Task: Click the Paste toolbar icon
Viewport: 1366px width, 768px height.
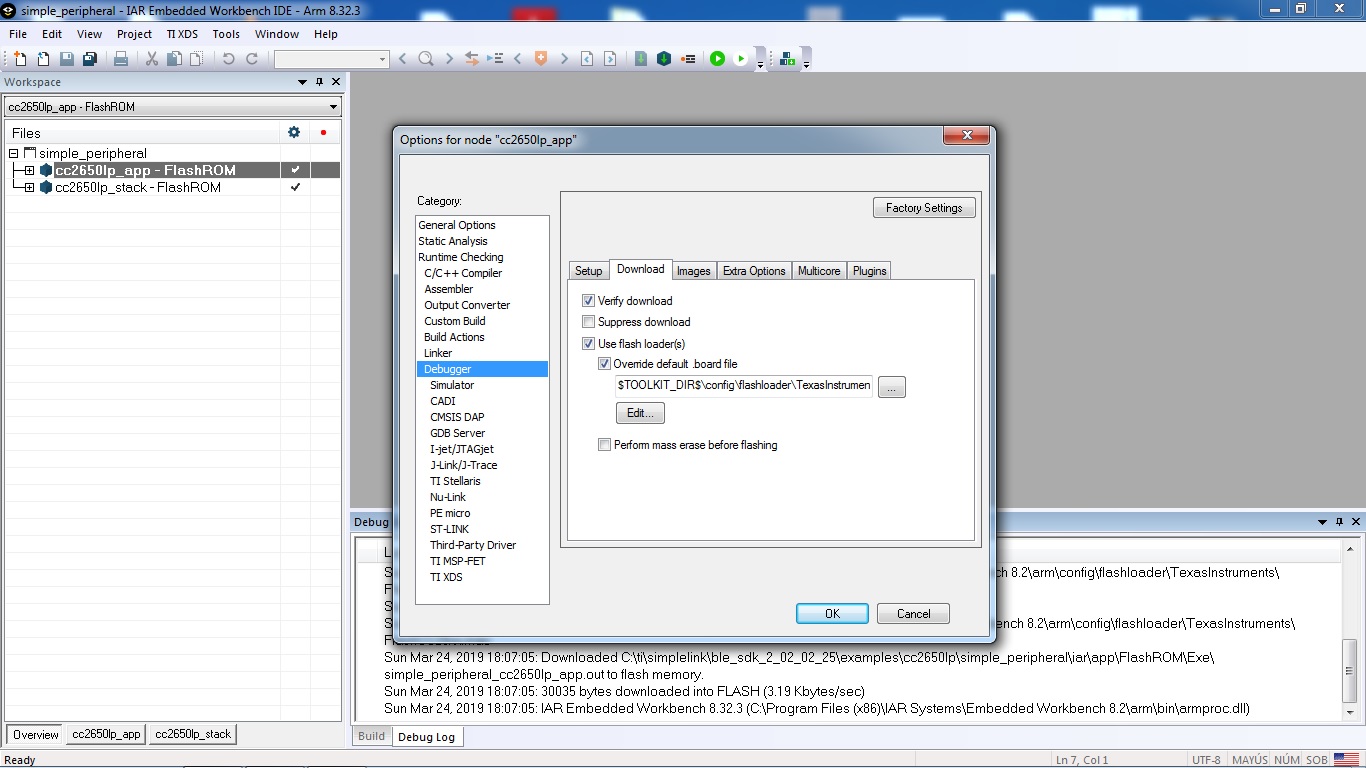Action: click(x=195, y=59)
